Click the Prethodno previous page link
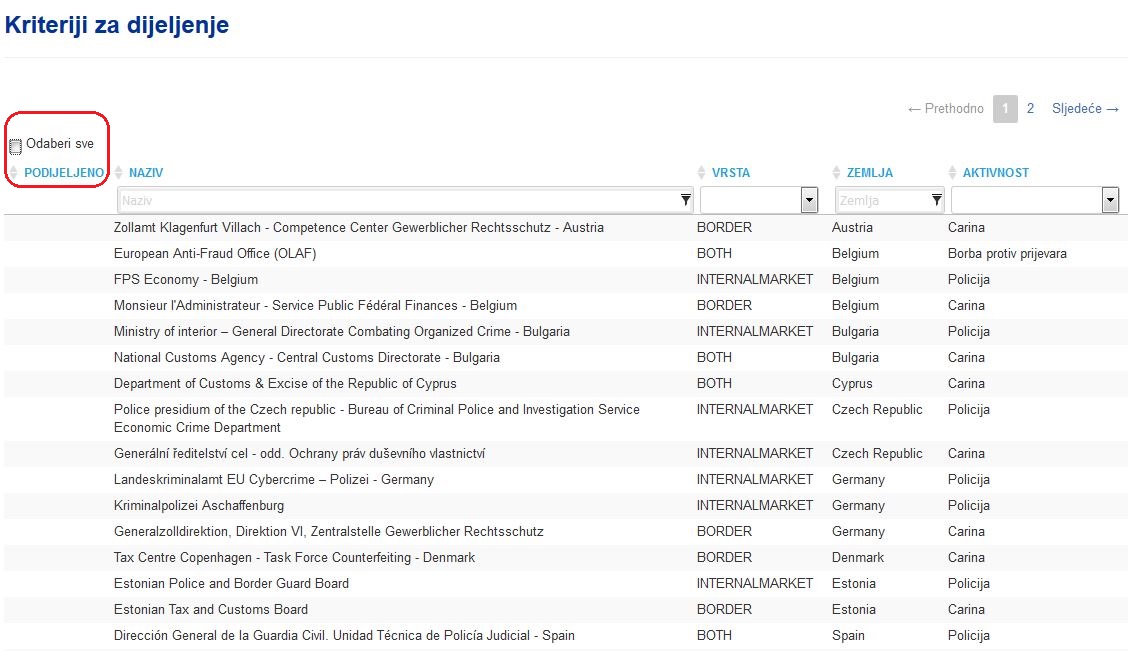 point(945,109)
